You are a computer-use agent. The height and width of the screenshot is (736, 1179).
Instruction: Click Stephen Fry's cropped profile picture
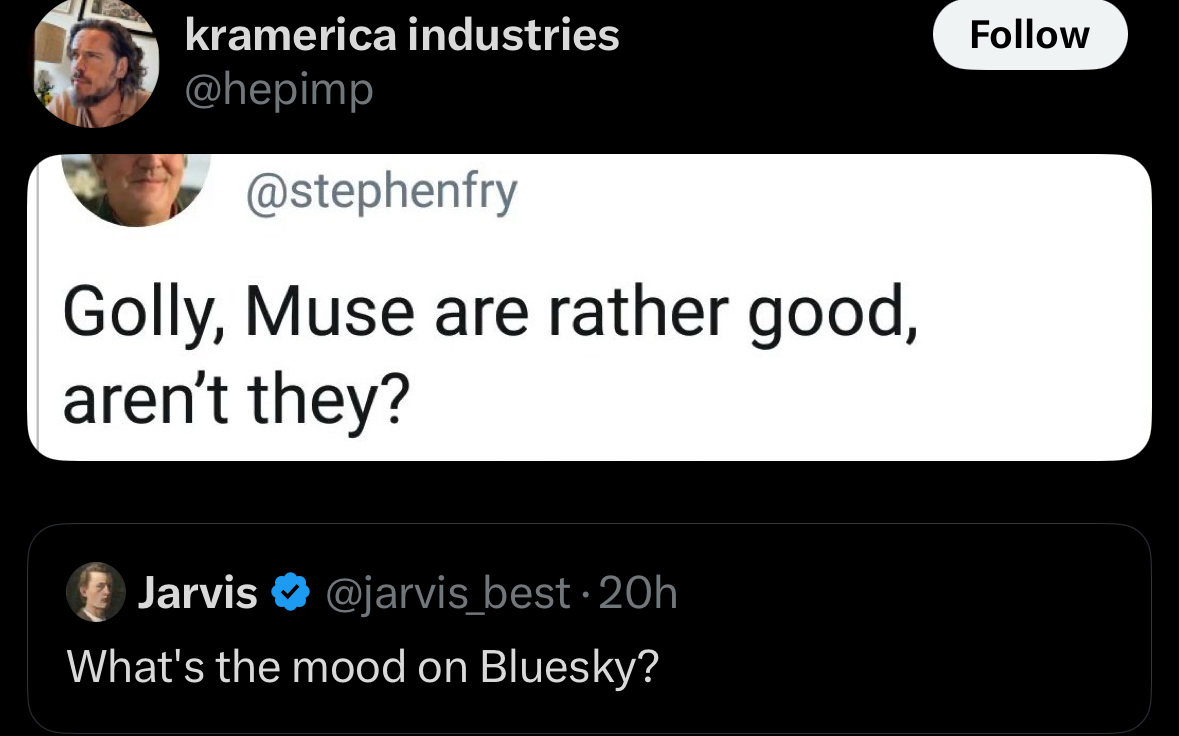(137, 189)
